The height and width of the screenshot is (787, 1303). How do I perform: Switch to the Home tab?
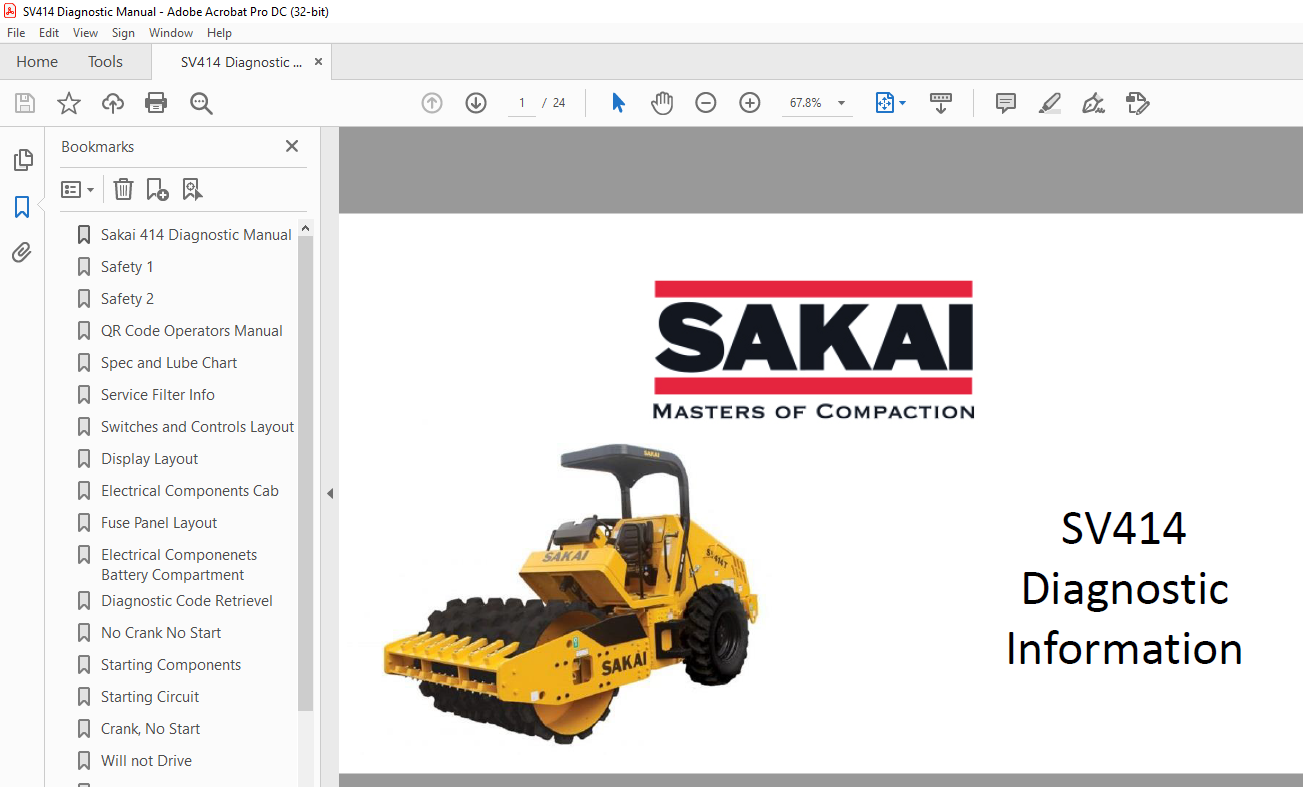click(37, 62)
